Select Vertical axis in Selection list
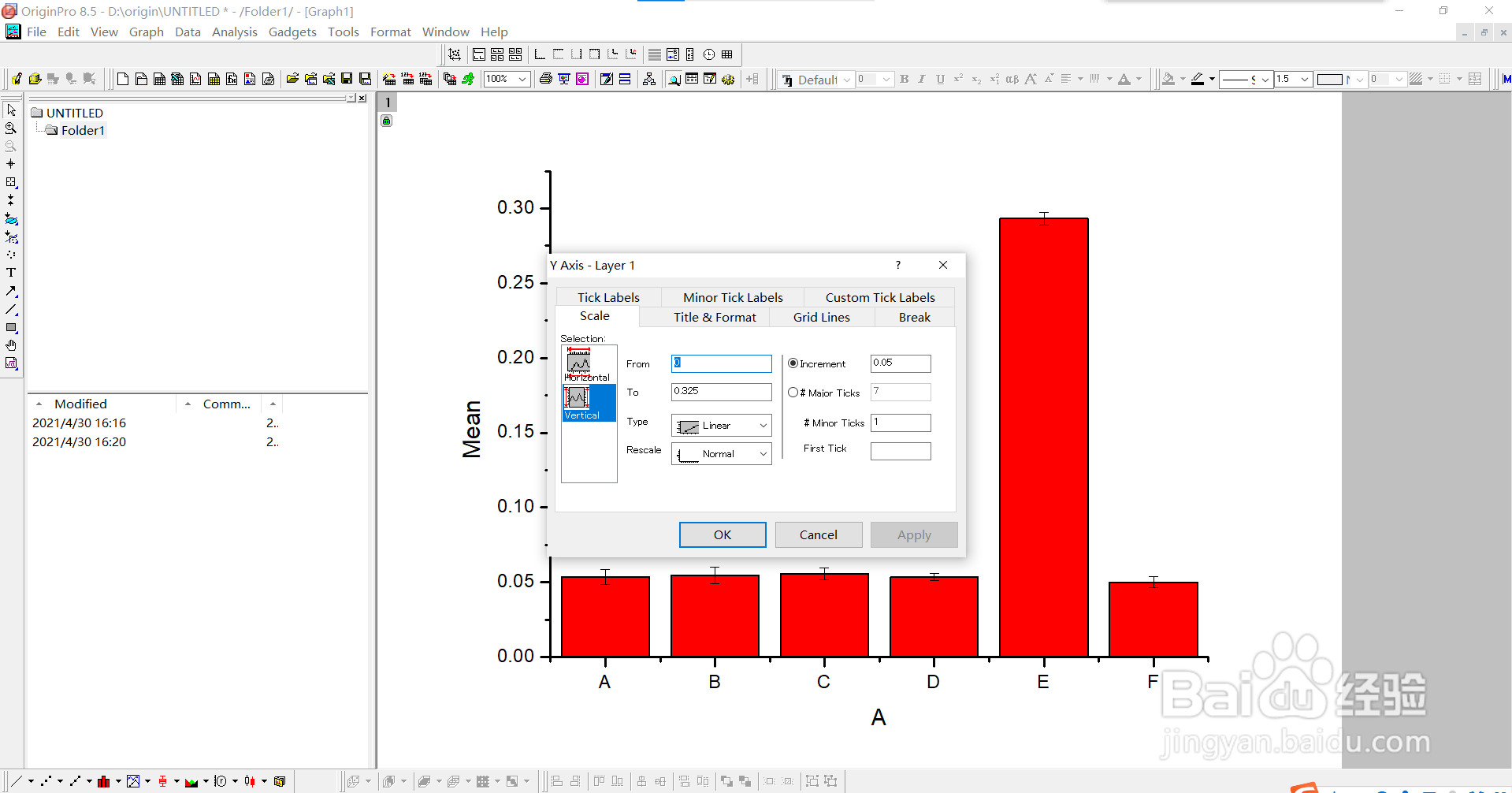 pyautogui.click(x=588, y=403)
